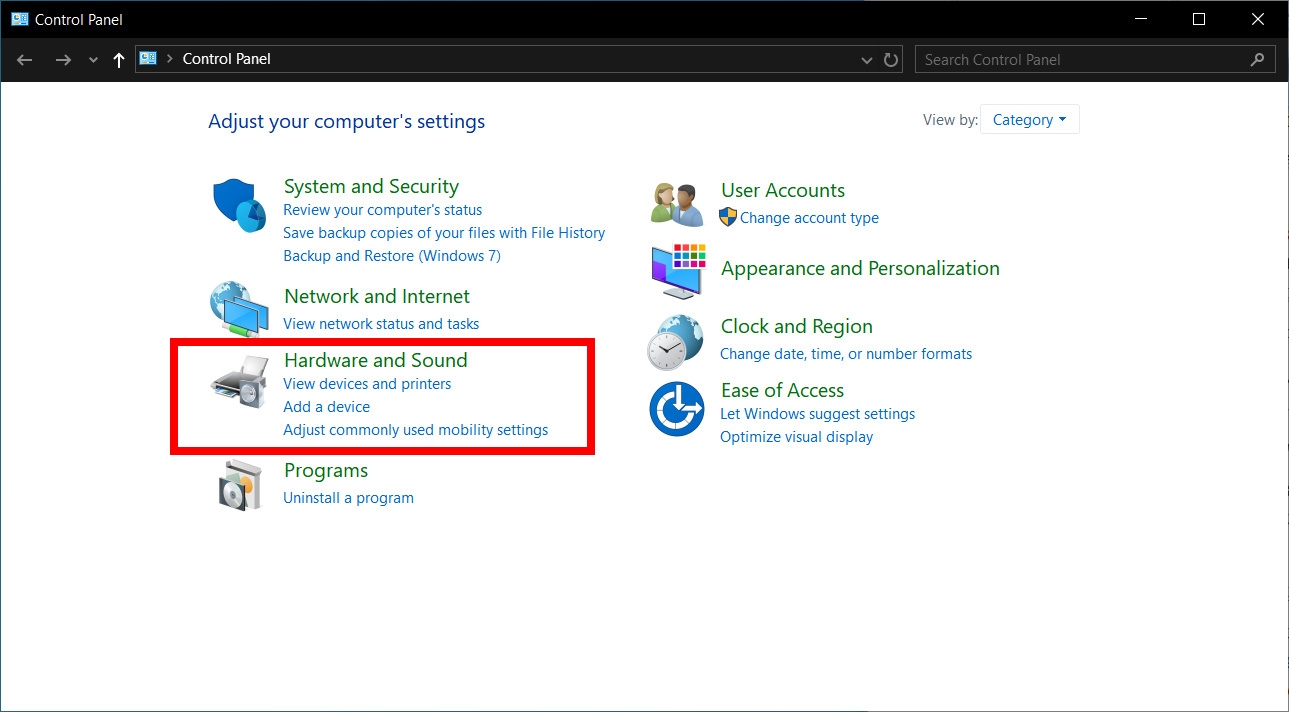This screenshot has width=1289, height=712.
Task: Open the View by Category dropdown
Action: [1029, 120]
